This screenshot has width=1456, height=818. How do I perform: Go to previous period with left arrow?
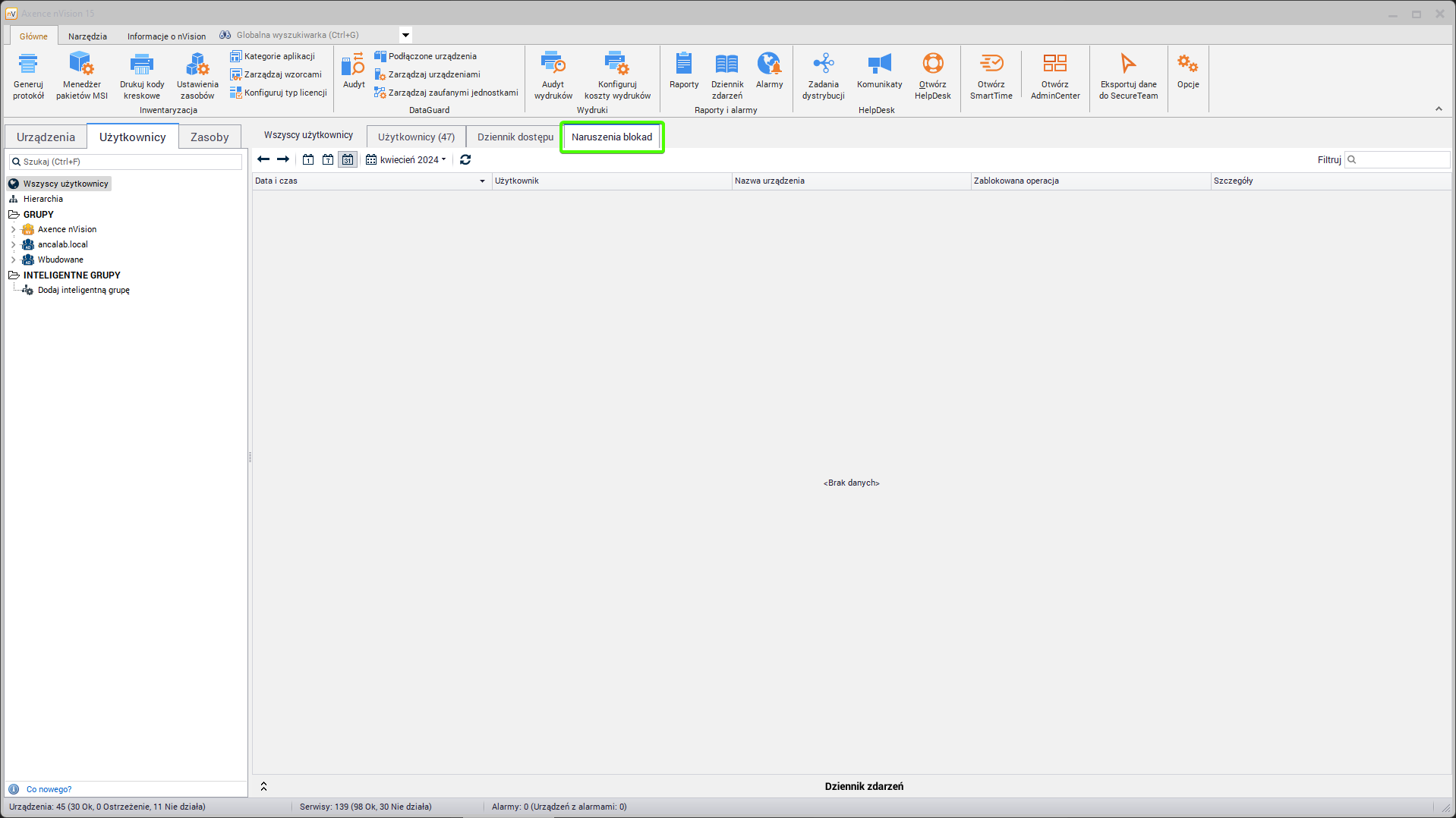click(263, 159)
